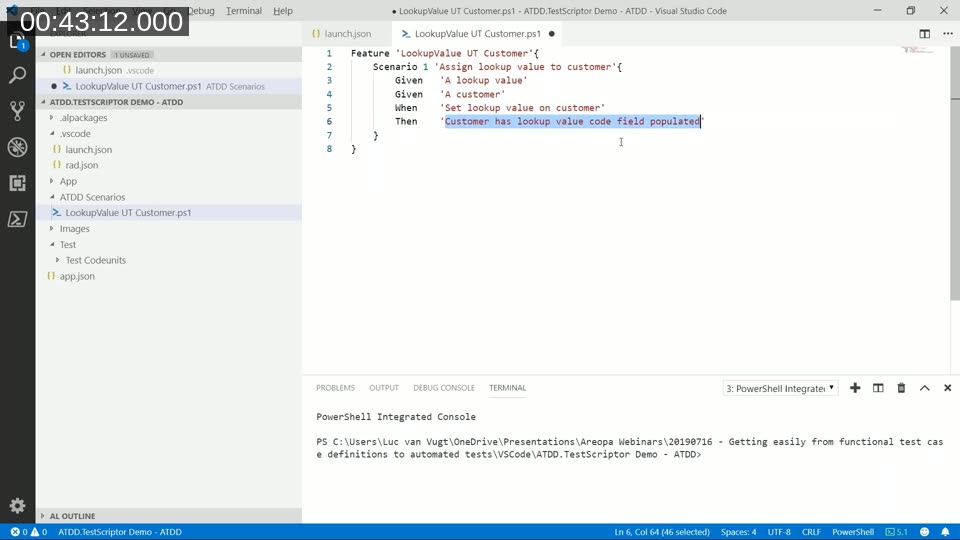This screenshot has width=960, height=540.
Task: Open launch.json in Open Editors list
Action: 169,70
